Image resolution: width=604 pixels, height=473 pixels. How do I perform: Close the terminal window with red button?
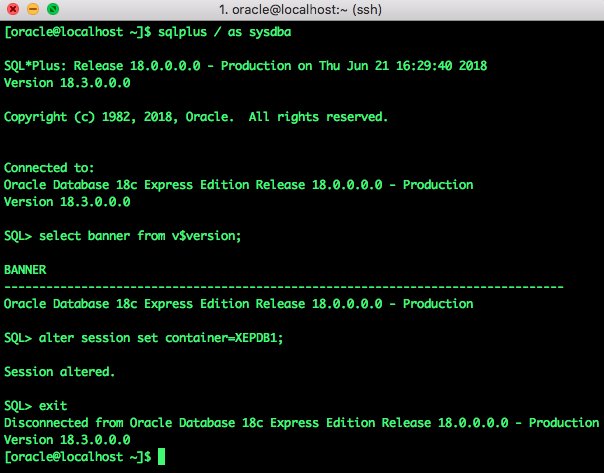(13, 9)
